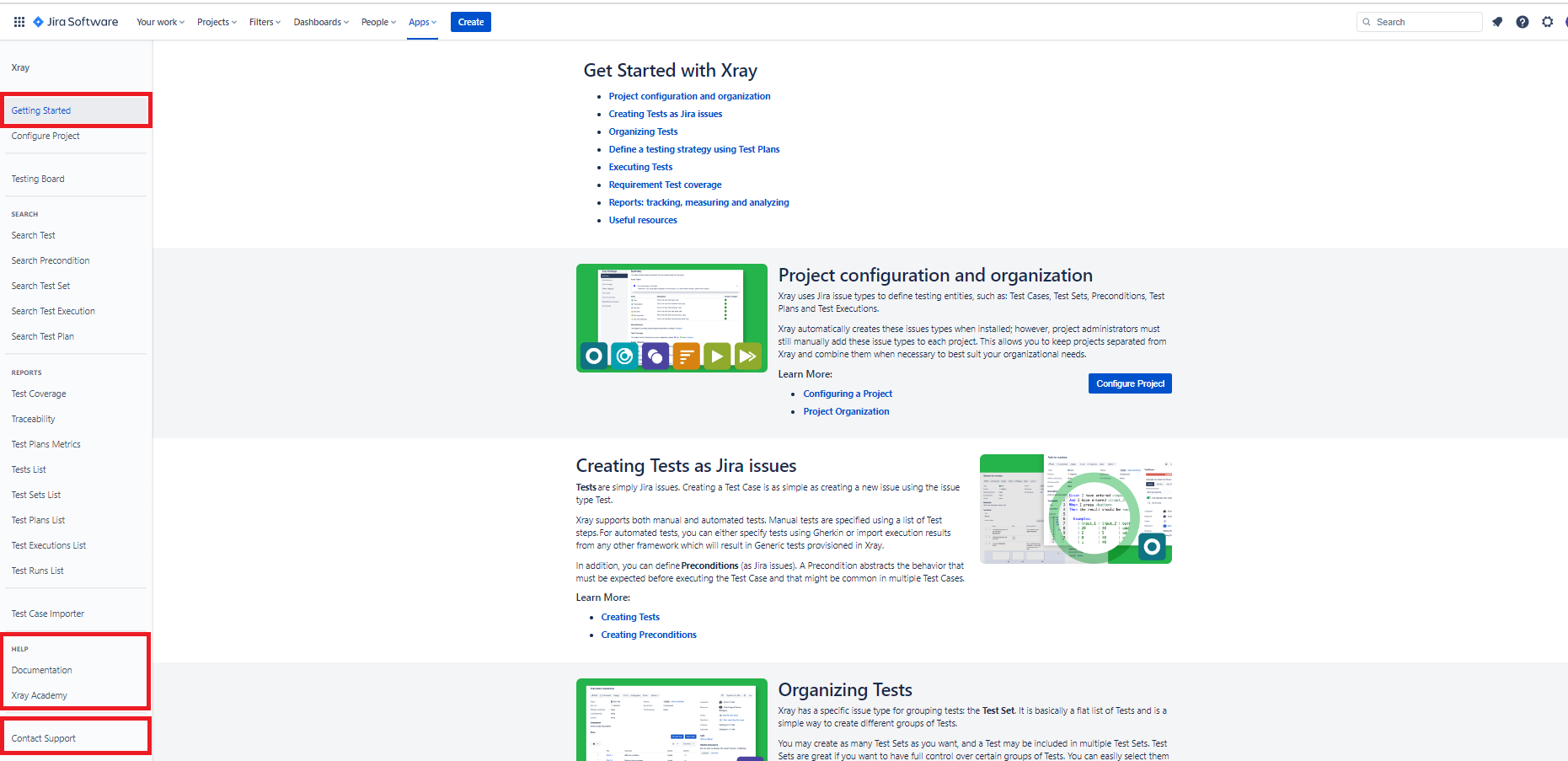This screenshot has height=761, width=1568.
Task: Click the Project configuration screenshot thumbnail
Action: tap(672, 318)
